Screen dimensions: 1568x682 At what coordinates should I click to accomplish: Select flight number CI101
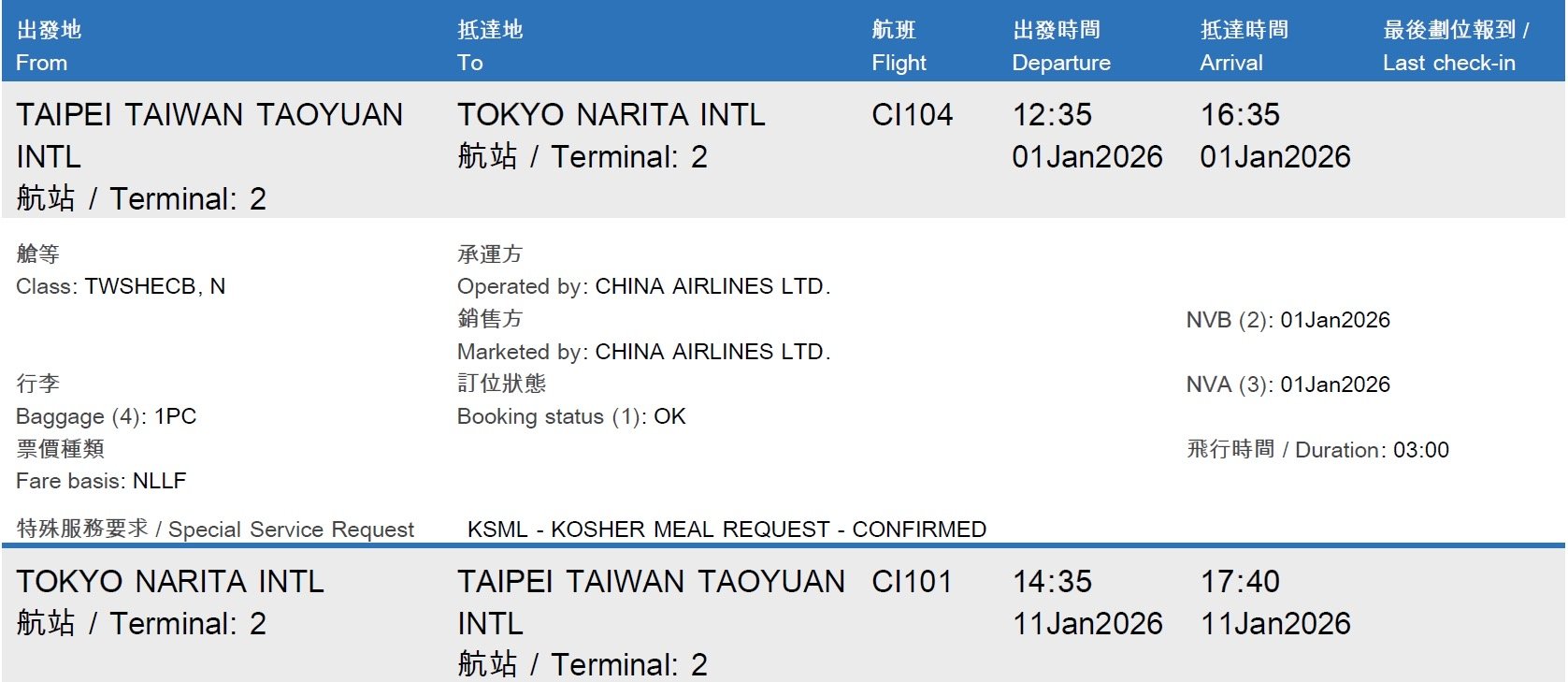(912, 582)
